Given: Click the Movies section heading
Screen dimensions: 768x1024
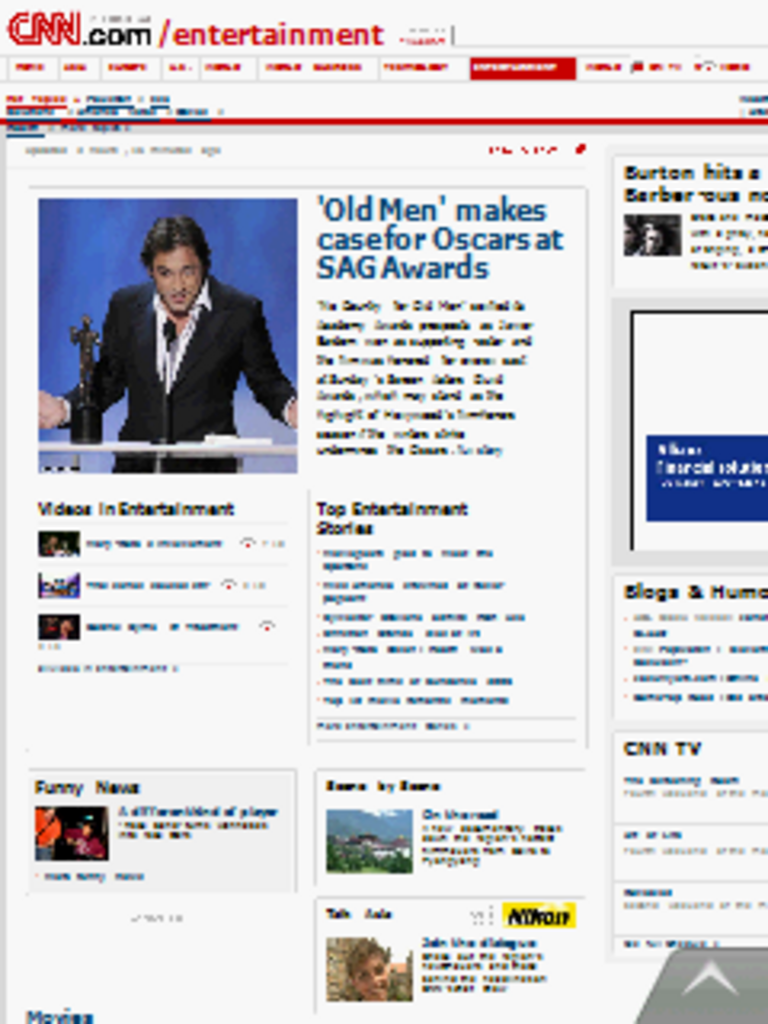Looking at the screenshot, I should 59,1016.
